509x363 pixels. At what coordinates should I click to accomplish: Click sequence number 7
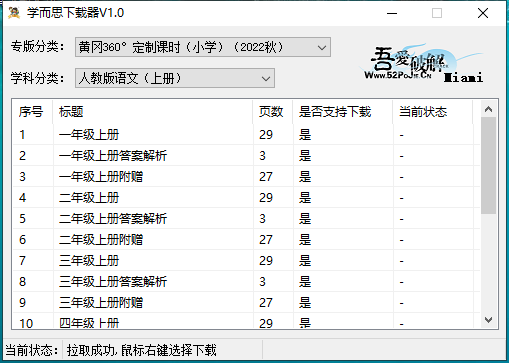22,261
